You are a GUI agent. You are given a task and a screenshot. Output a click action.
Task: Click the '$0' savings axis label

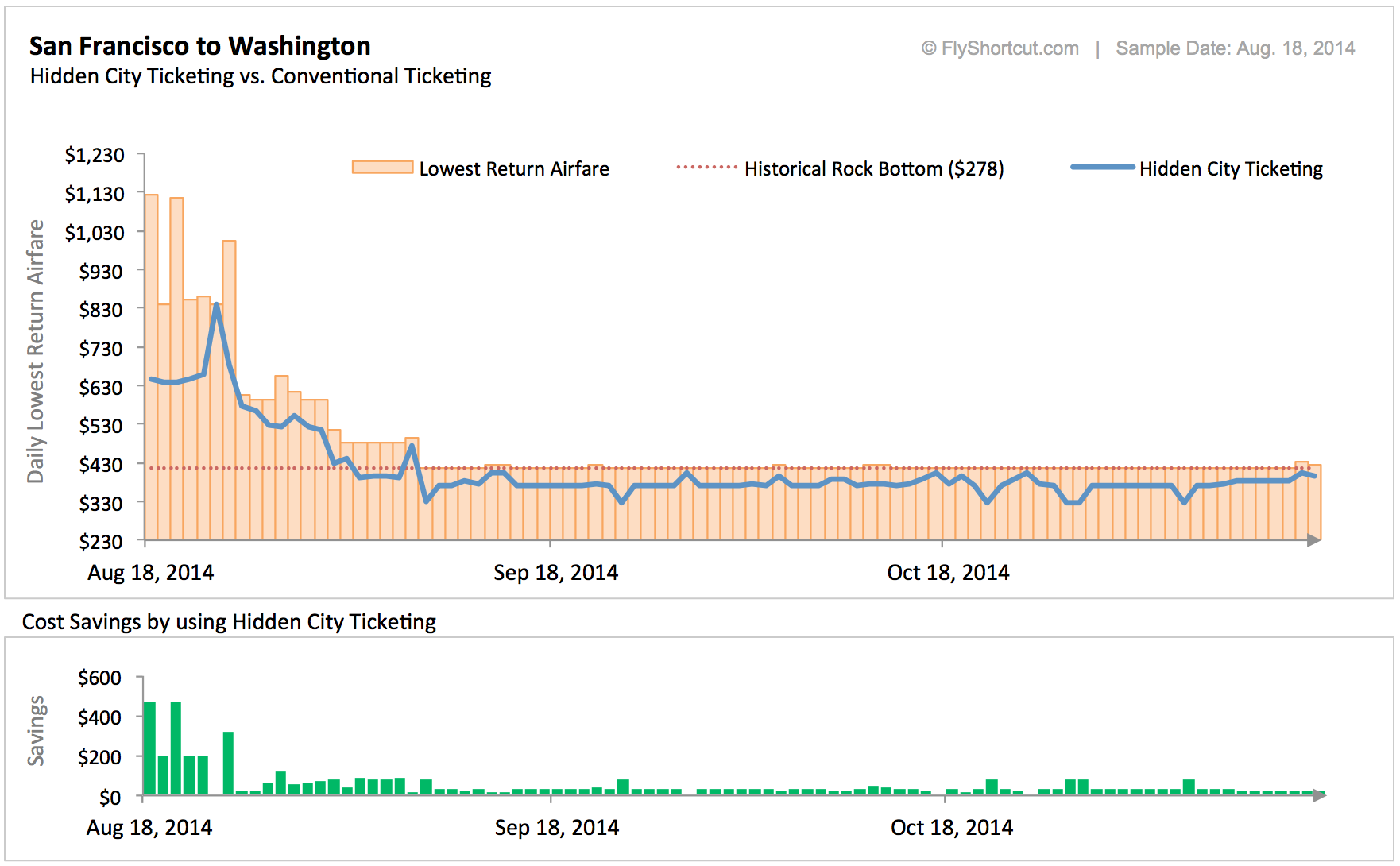coord(110,798)
